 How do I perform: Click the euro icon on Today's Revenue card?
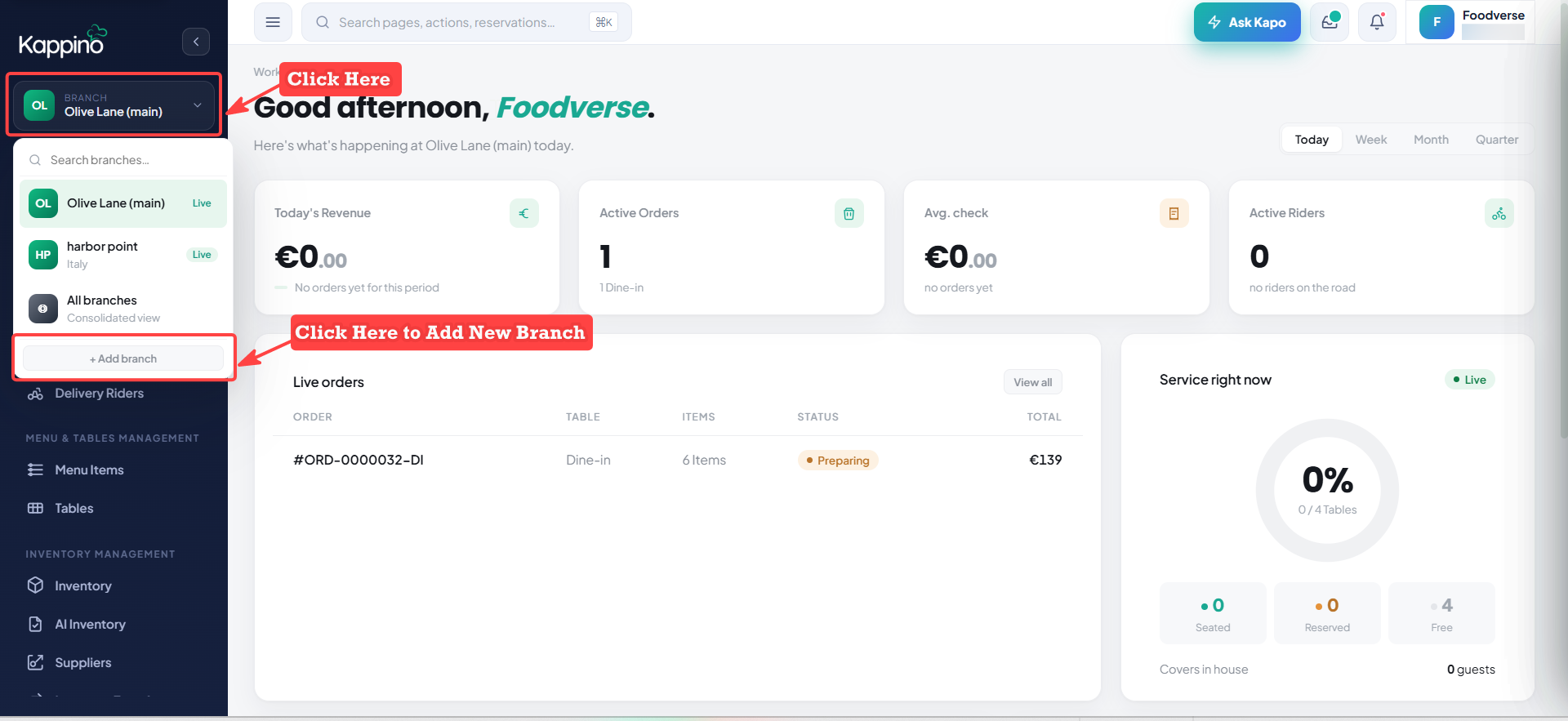[524, 213]
